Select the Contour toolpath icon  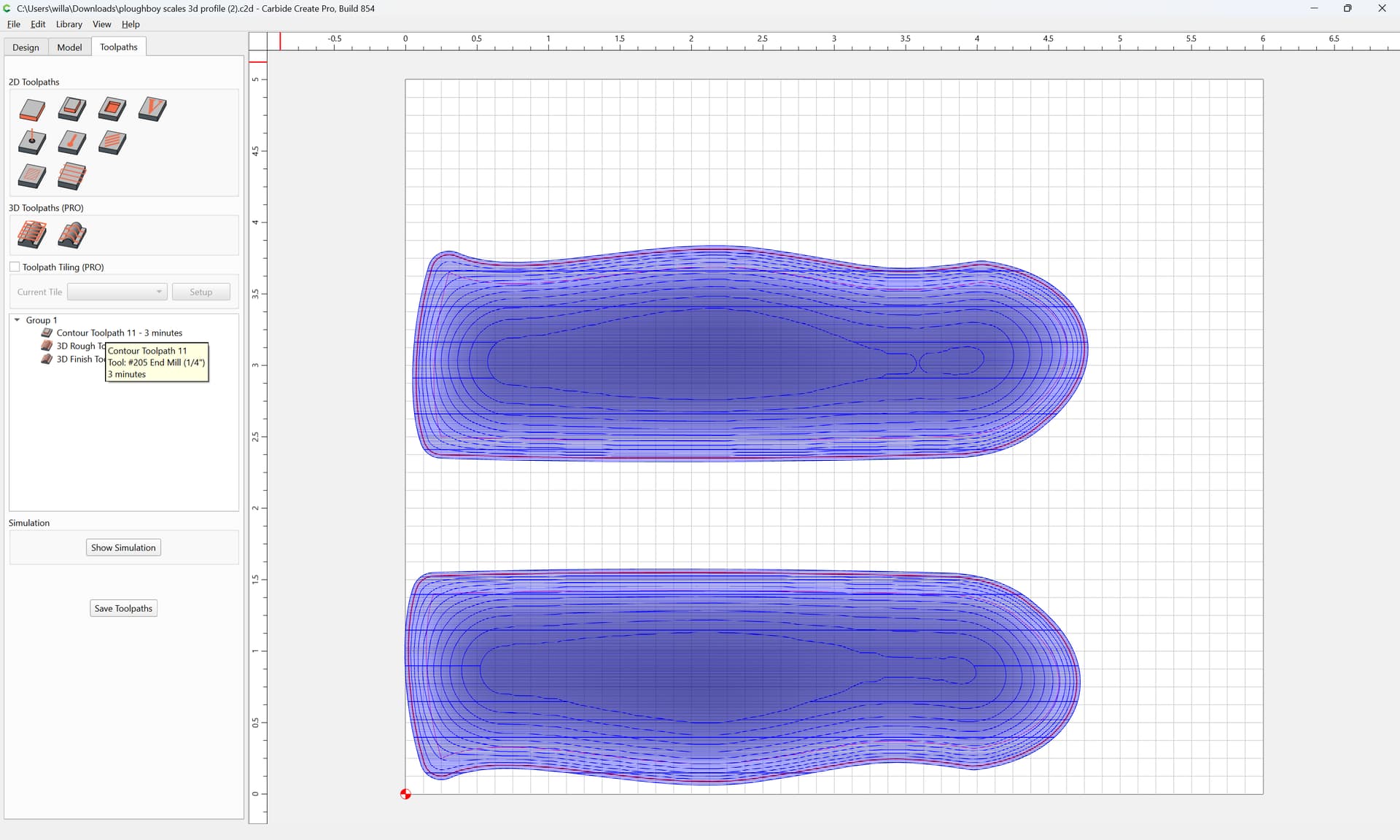point(32,109)
